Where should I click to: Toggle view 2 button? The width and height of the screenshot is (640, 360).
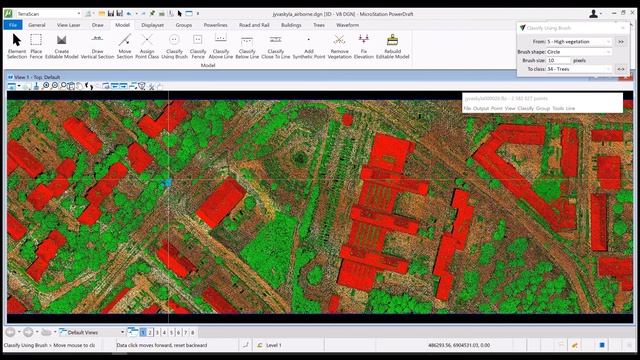150,333
